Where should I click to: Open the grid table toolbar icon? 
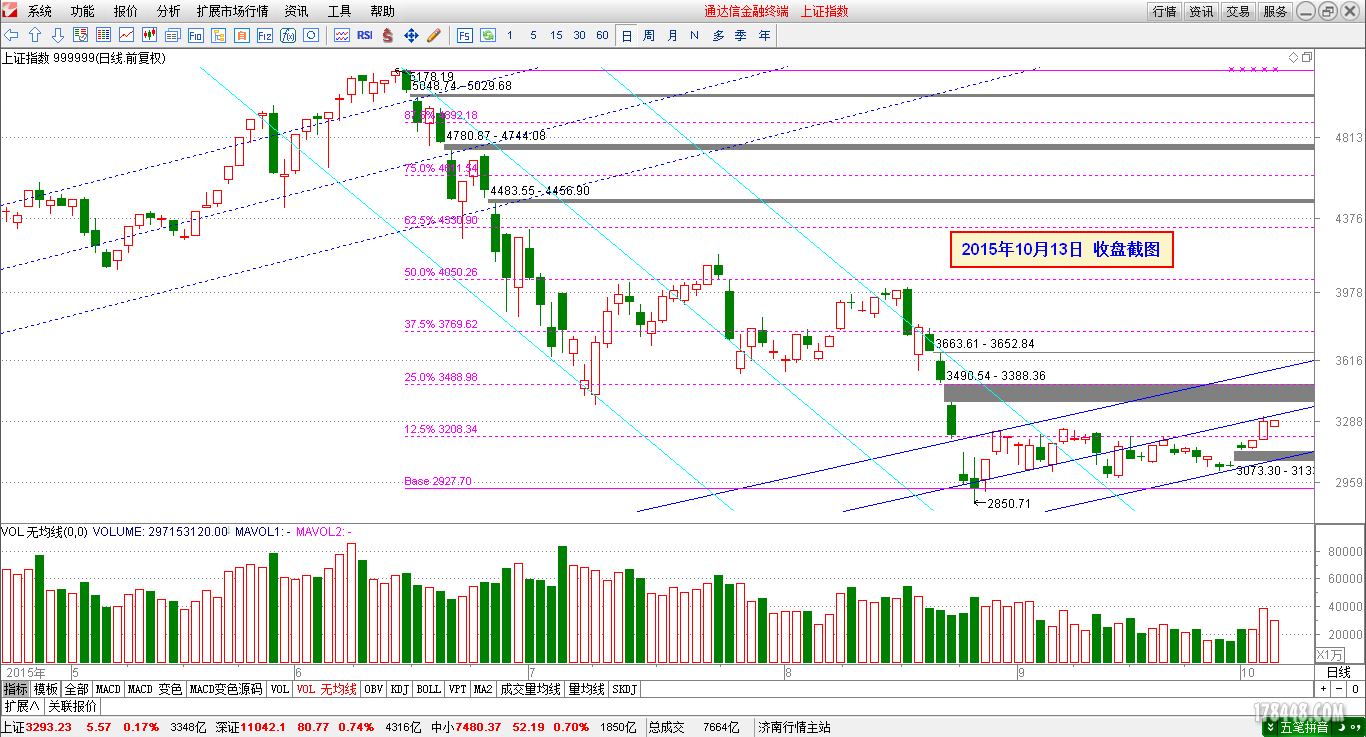(103, 35)
